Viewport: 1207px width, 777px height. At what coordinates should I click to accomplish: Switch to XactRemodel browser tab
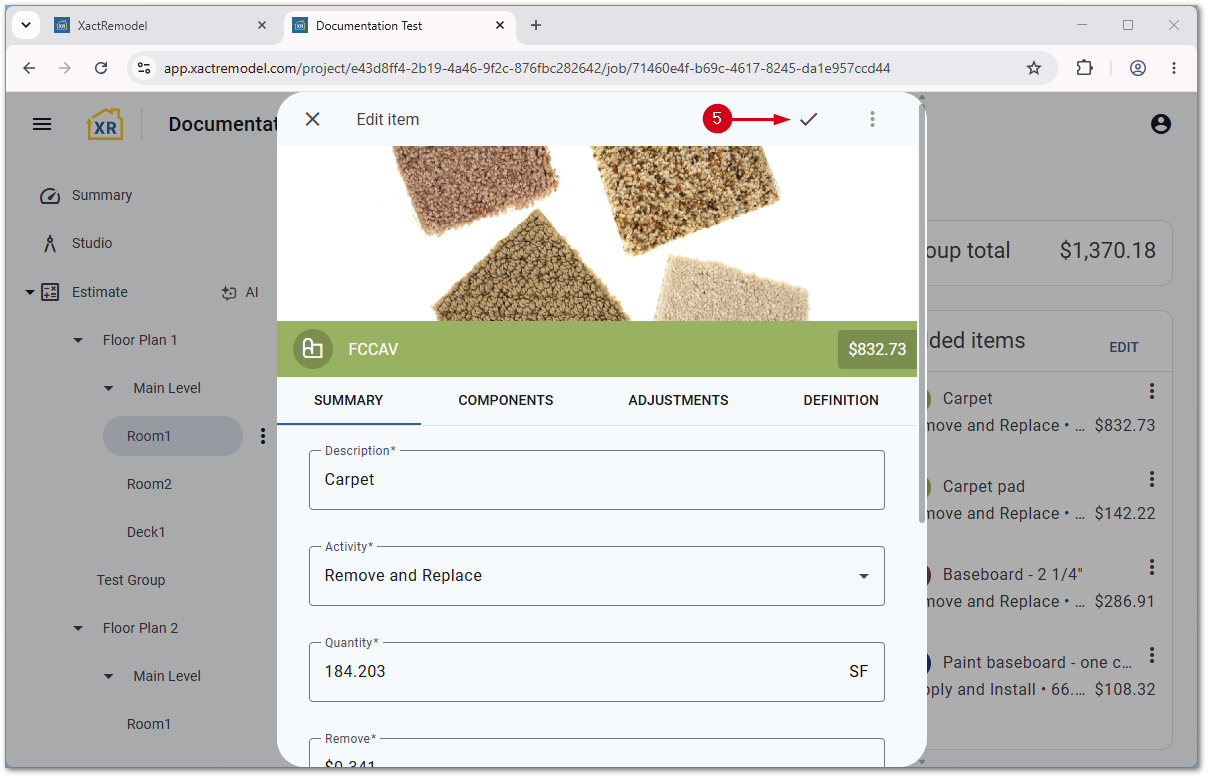click(161, 25)
